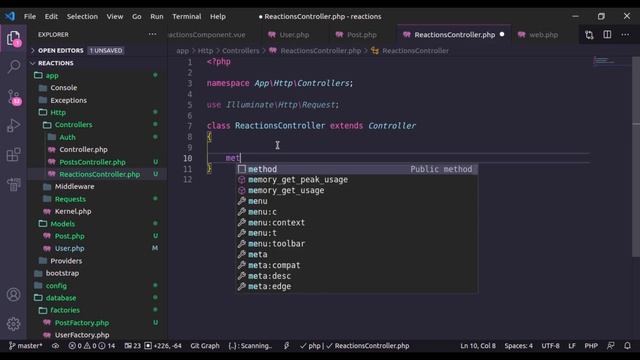Change indentation via Spaces: 4
This screenshot has width=640, height=360.
(518, 346)
